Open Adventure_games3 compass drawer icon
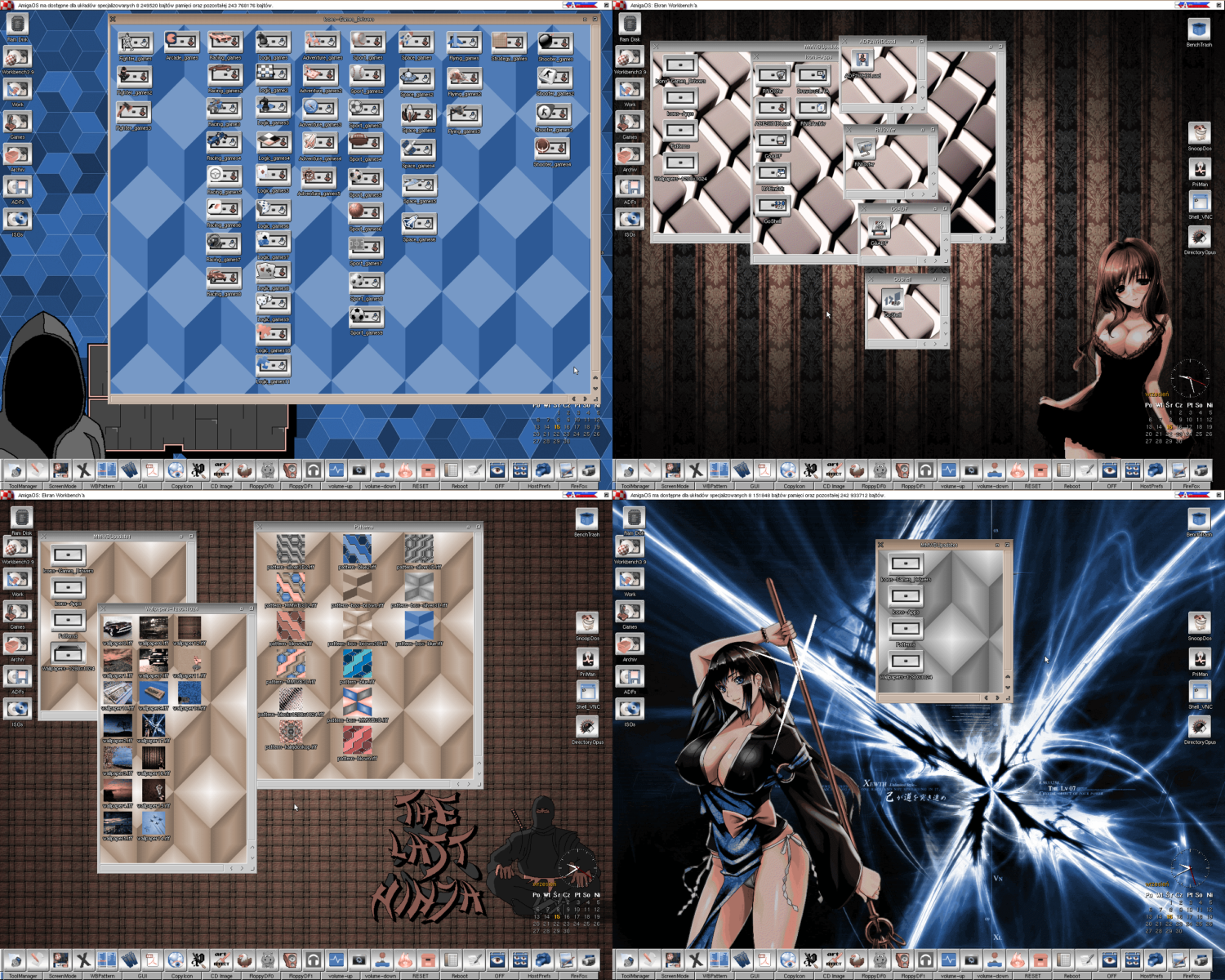 pos(320,109)
